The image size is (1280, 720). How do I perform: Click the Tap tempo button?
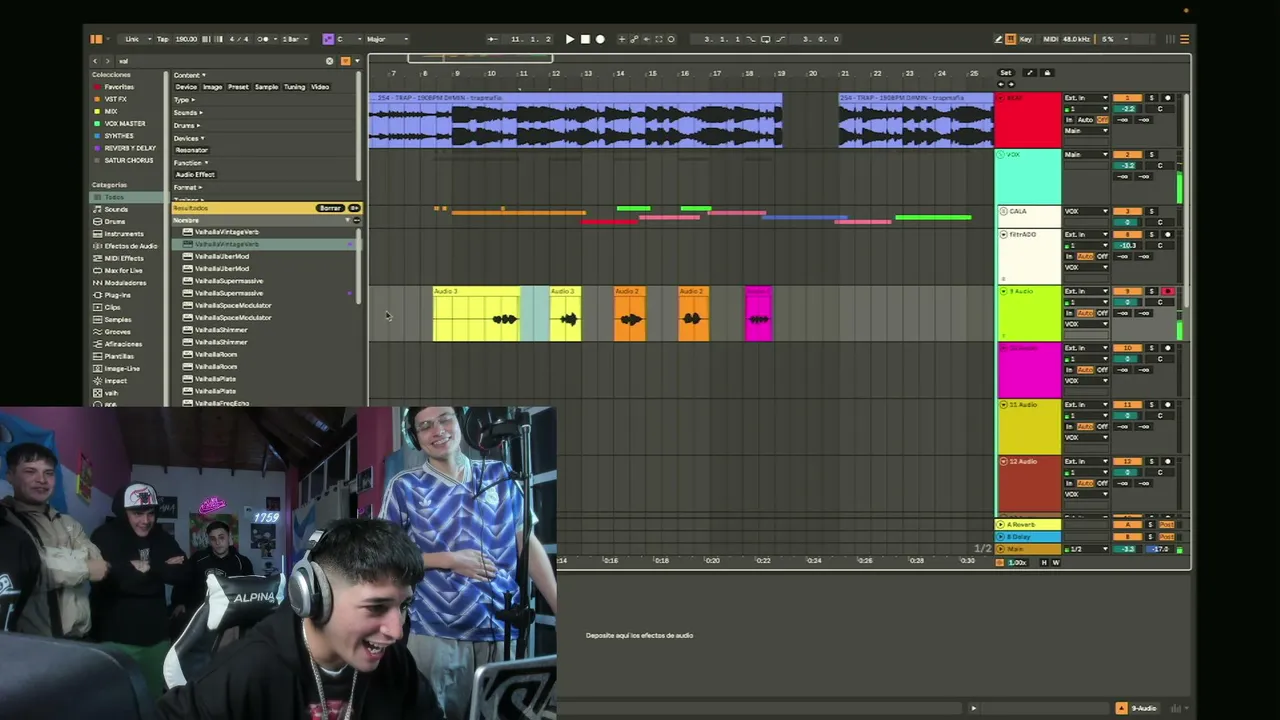pyautogui.click(x=162, y=39)
